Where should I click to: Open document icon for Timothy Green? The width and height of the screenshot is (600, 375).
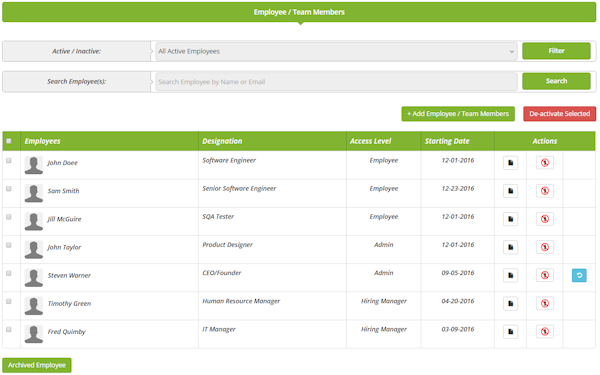coord(510,303)
